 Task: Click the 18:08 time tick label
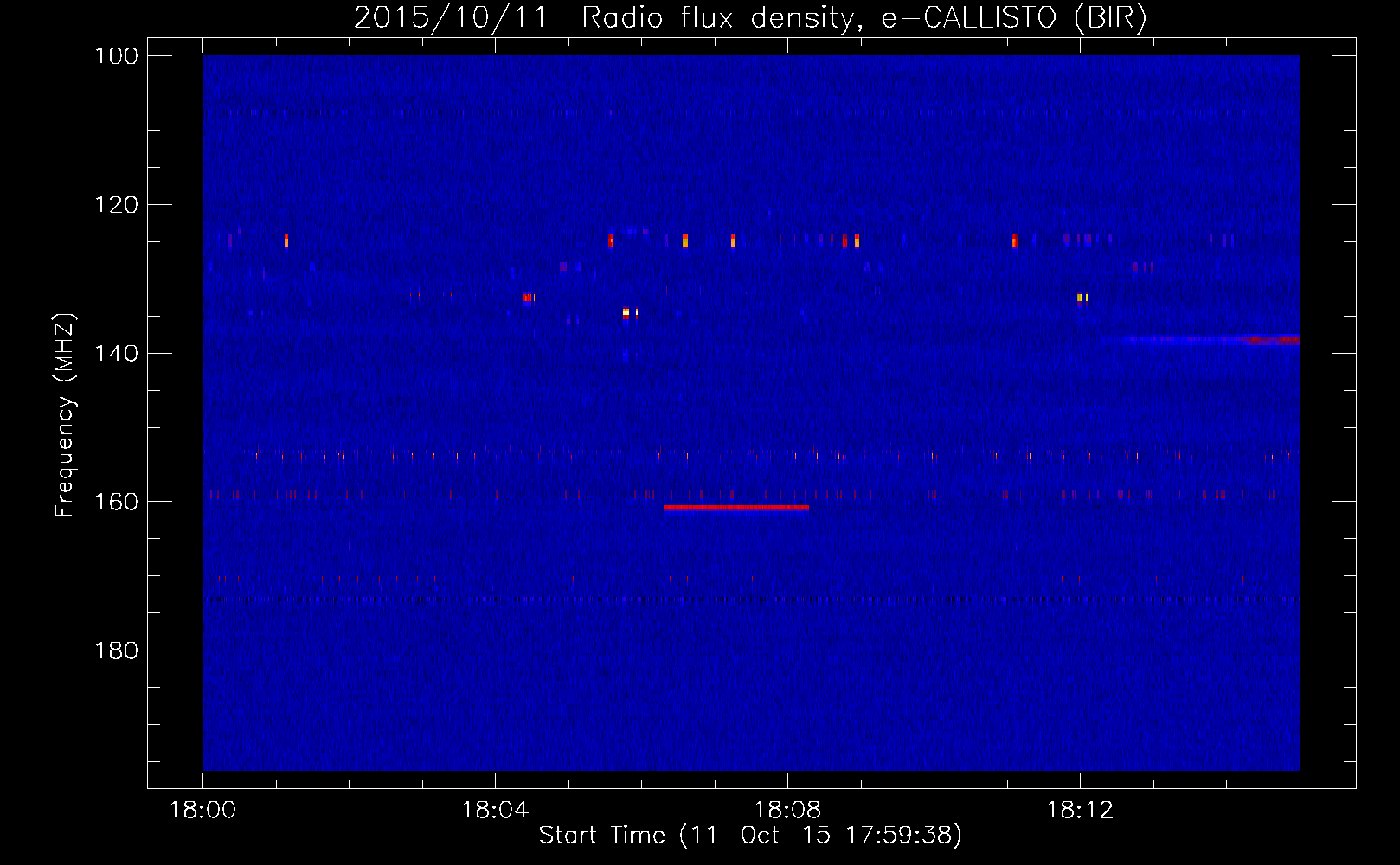[x=787, y=811]
